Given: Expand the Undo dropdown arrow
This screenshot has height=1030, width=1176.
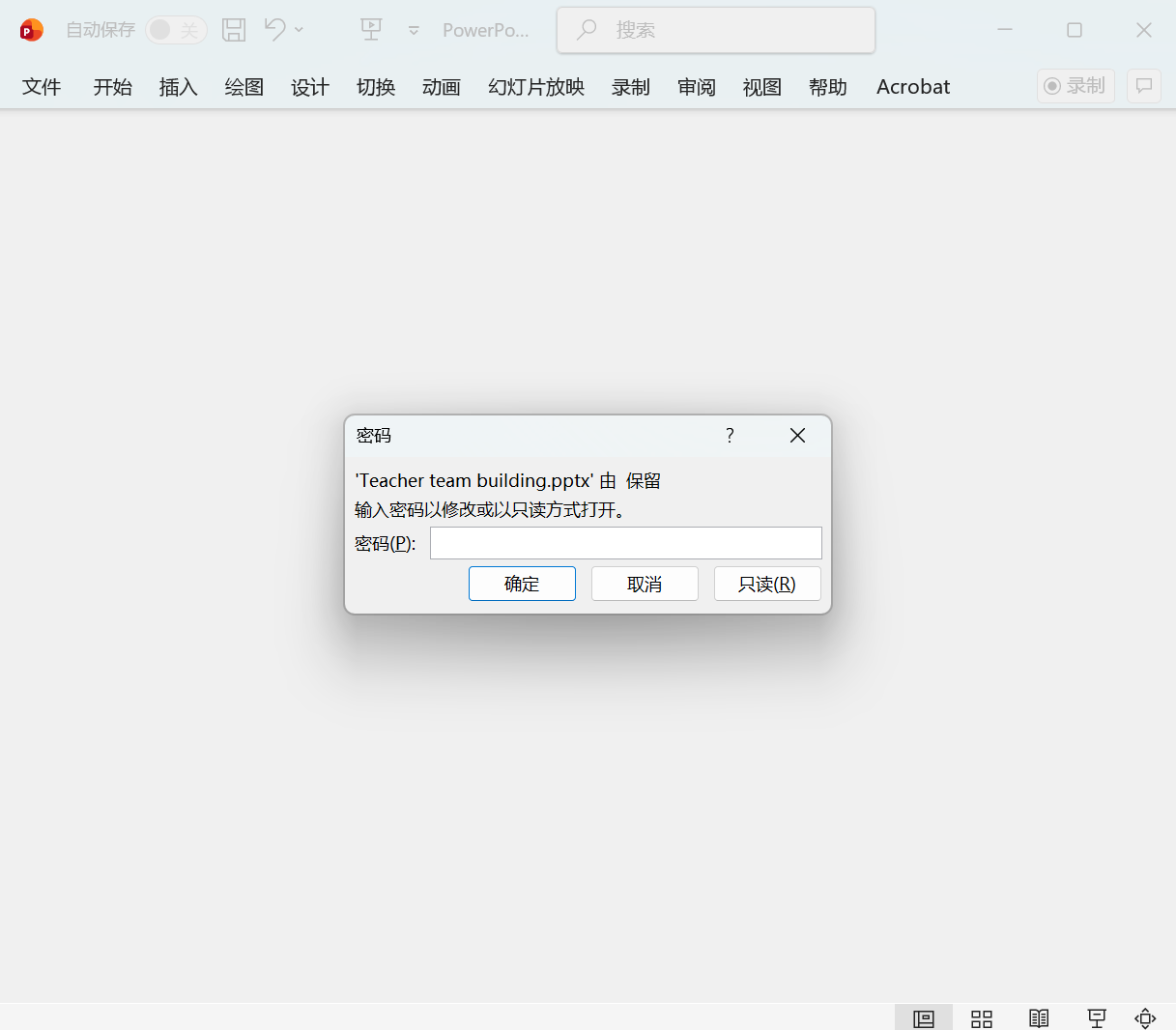Looking at the screenshot, I should [300, 30].
